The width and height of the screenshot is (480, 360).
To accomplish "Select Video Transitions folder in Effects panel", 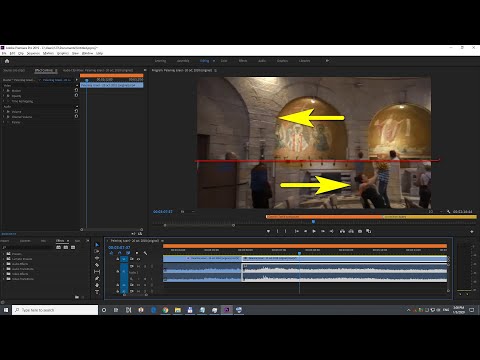I will click(x=23, y=279).
